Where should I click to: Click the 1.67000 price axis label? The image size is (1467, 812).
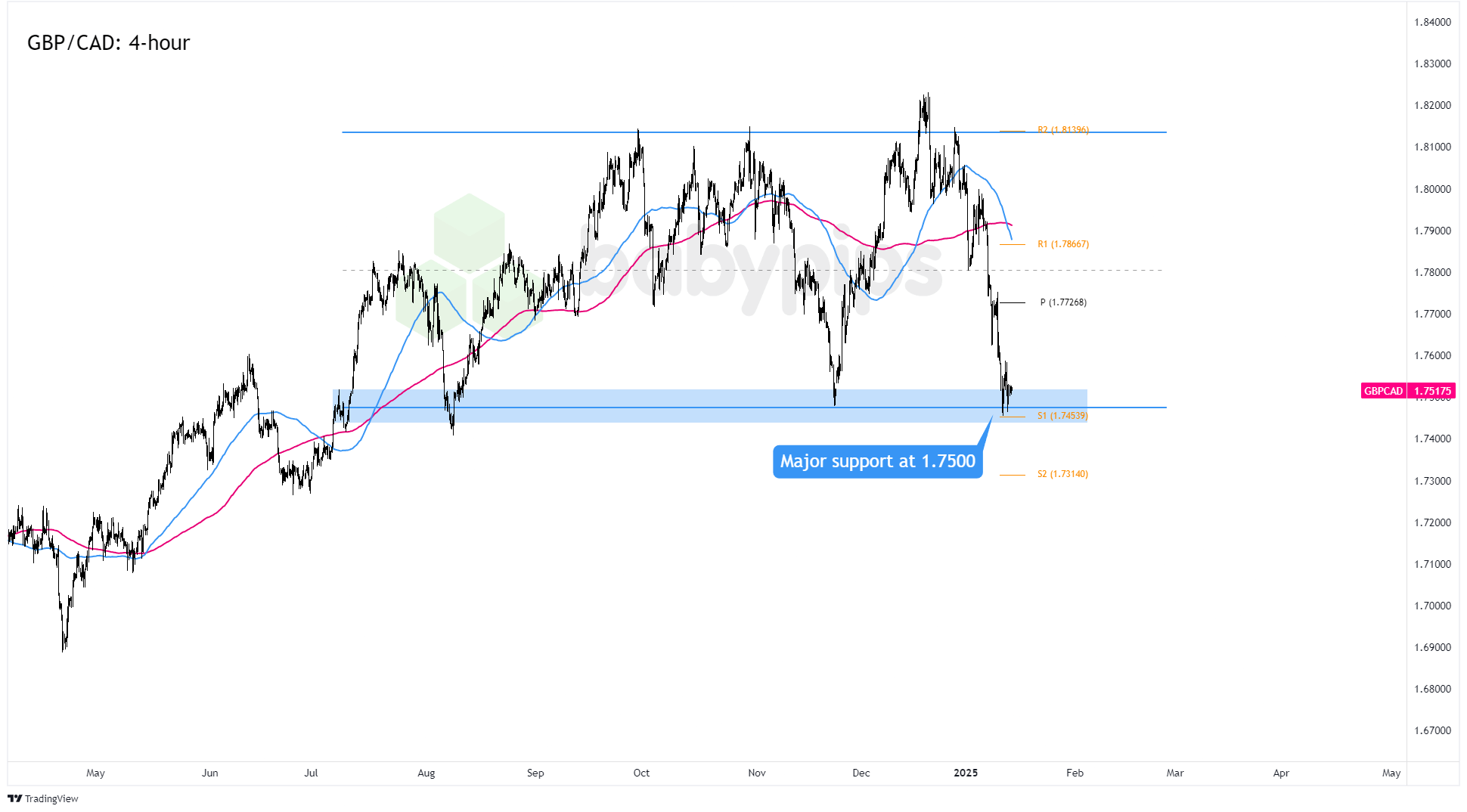click(1433, 730)
